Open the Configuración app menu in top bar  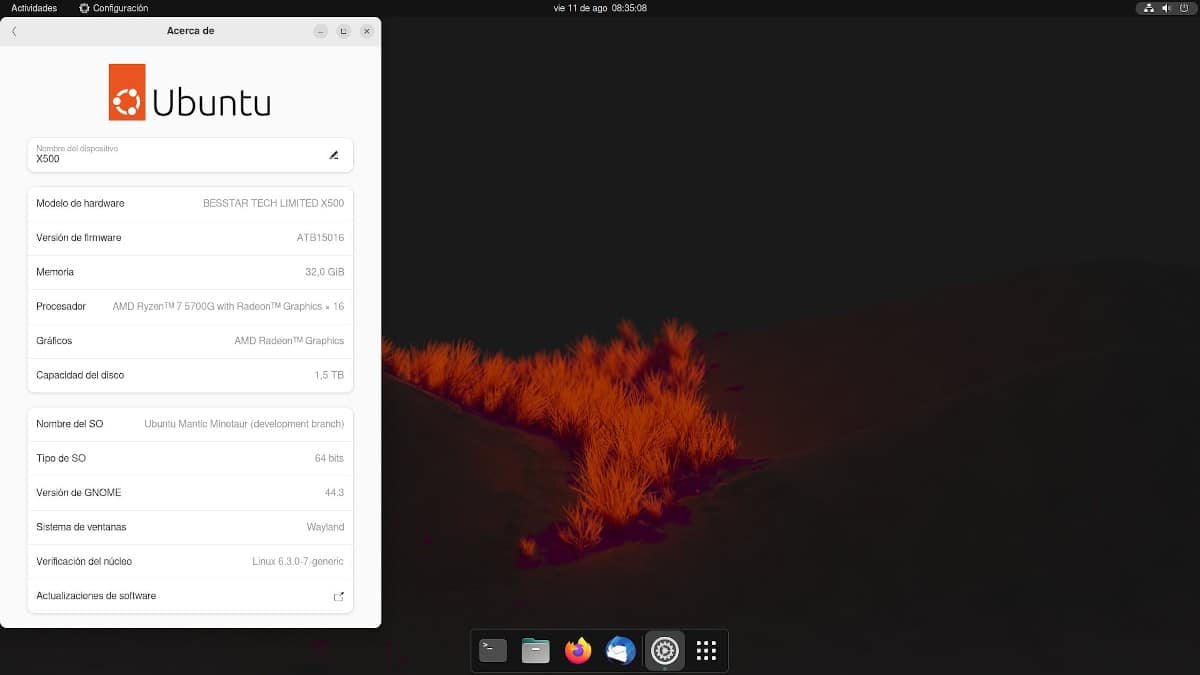click(x=113, y=8)
